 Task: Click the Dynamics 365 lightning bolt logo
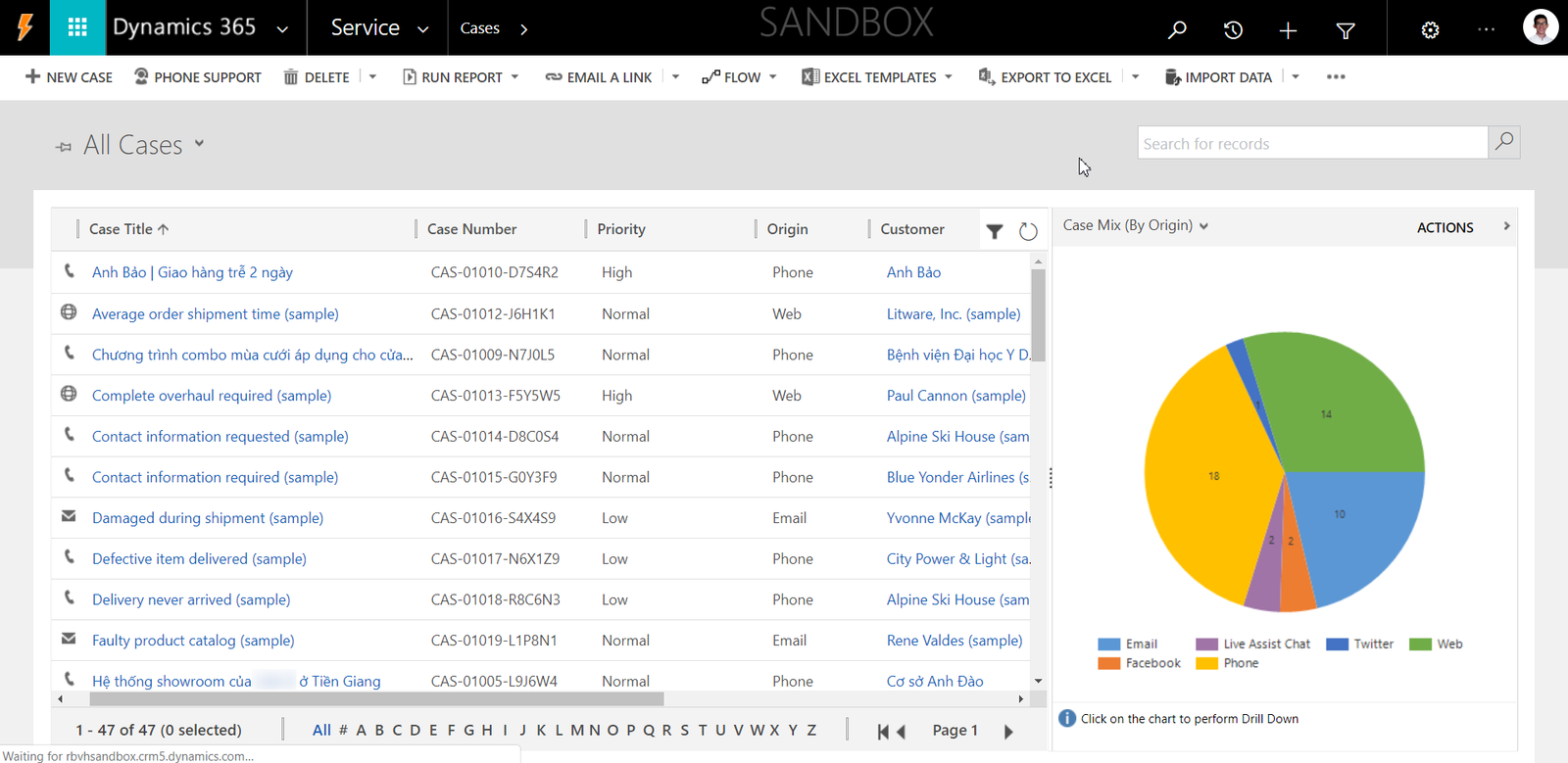(24, 27)
